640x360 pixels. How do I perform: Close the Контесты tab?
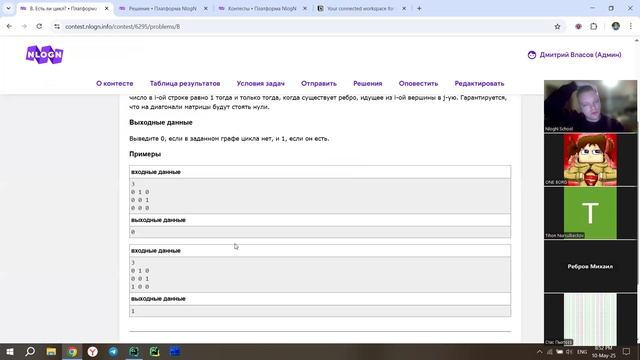[304, 9]
